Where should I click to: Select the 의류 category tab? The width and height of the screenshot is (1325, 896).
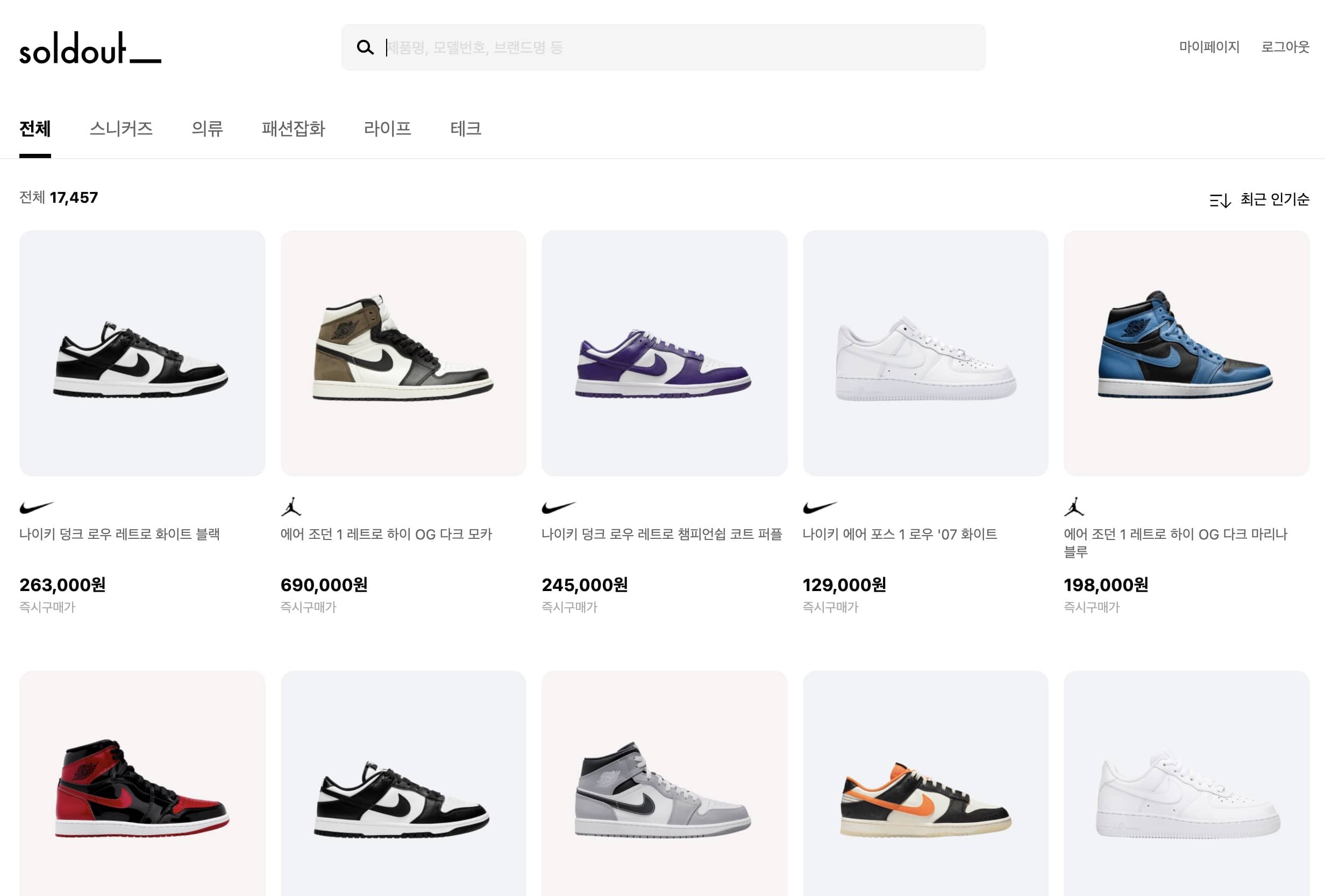tap(207, 129)
